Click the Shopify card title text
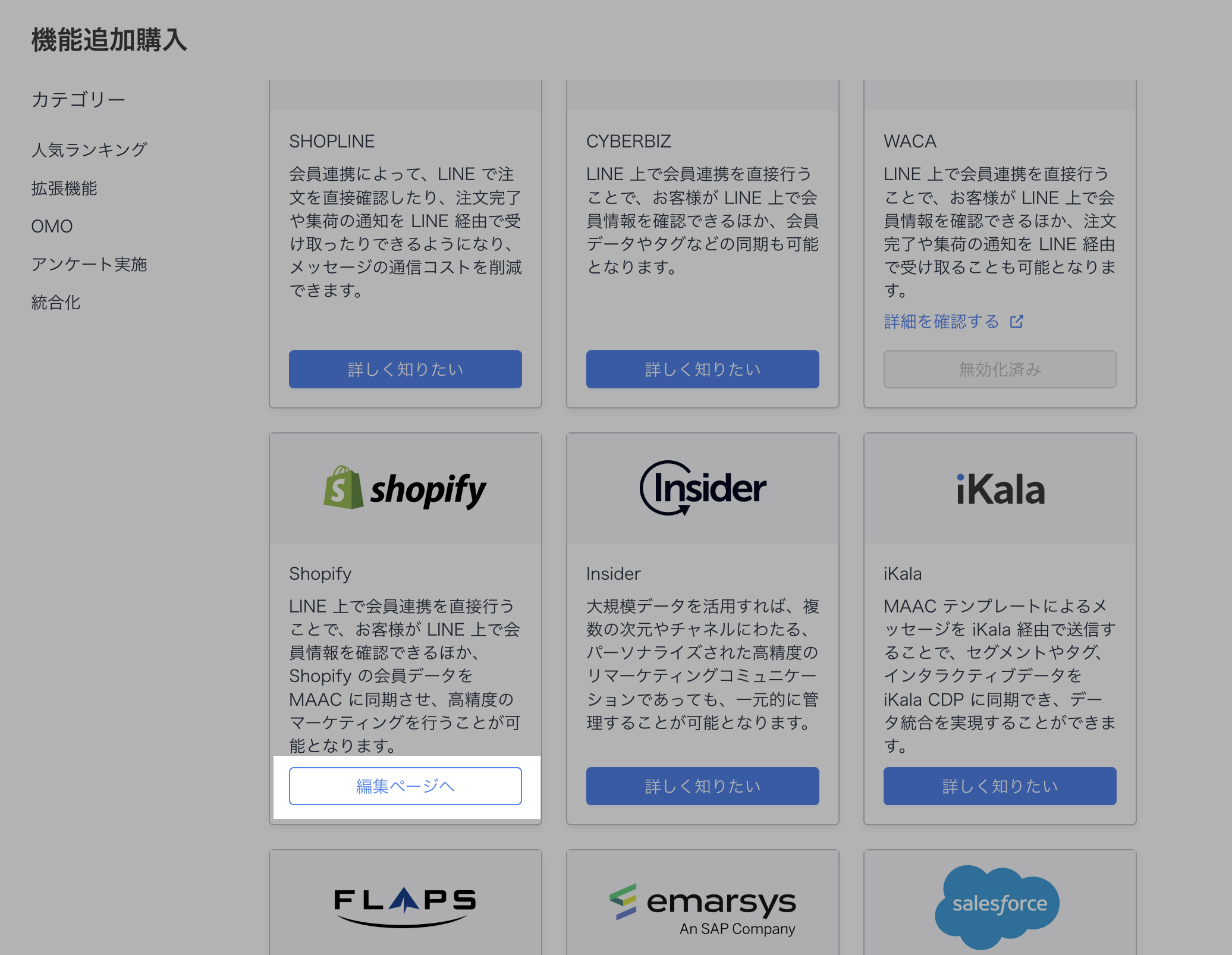The height and width of the screenshot is (955, 1232). (x=320, y=574)
